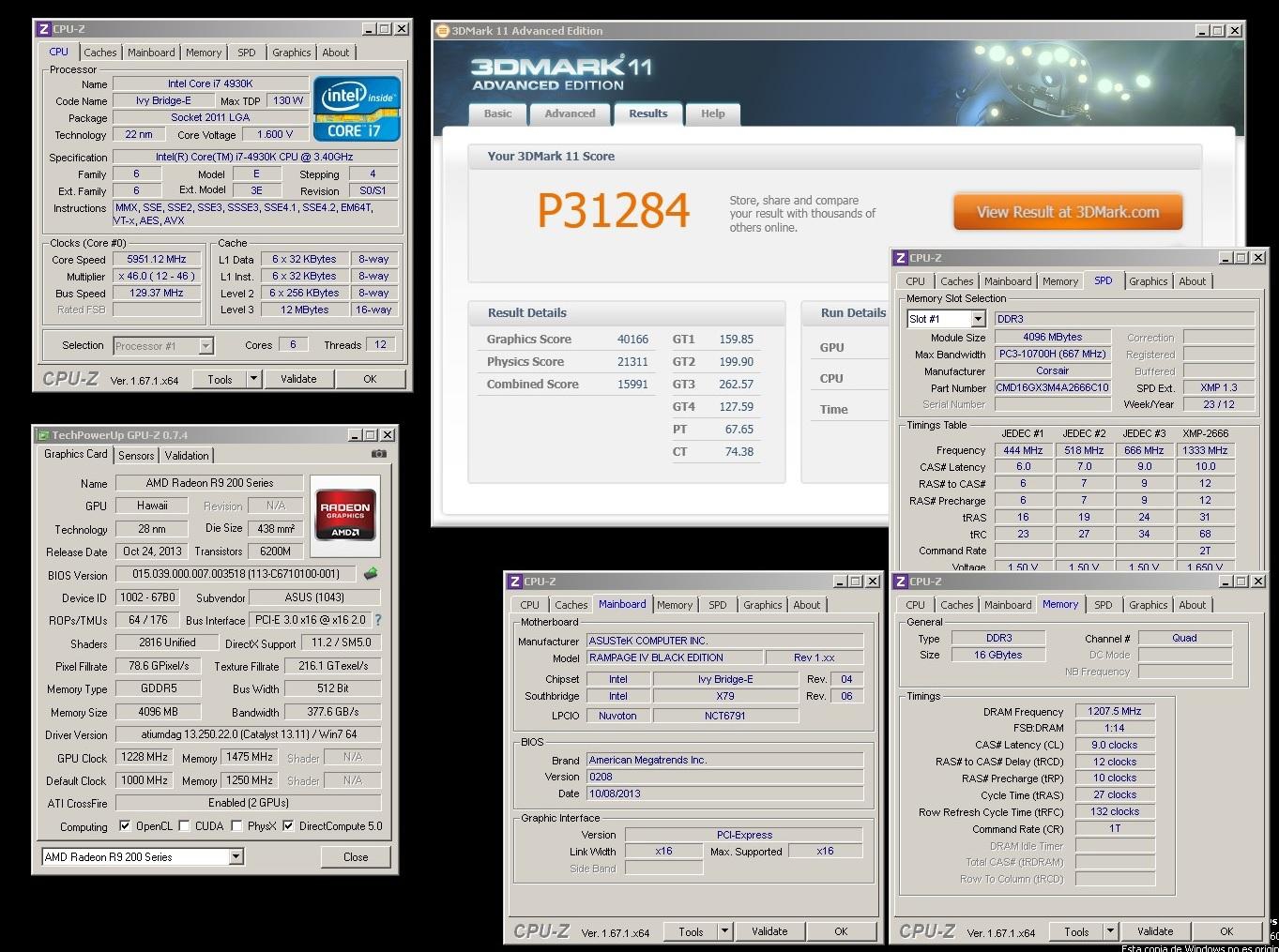Click the Multiplier x 46.0 field
The width and height of the screenshot is (1279, 952).
[157, 276]
